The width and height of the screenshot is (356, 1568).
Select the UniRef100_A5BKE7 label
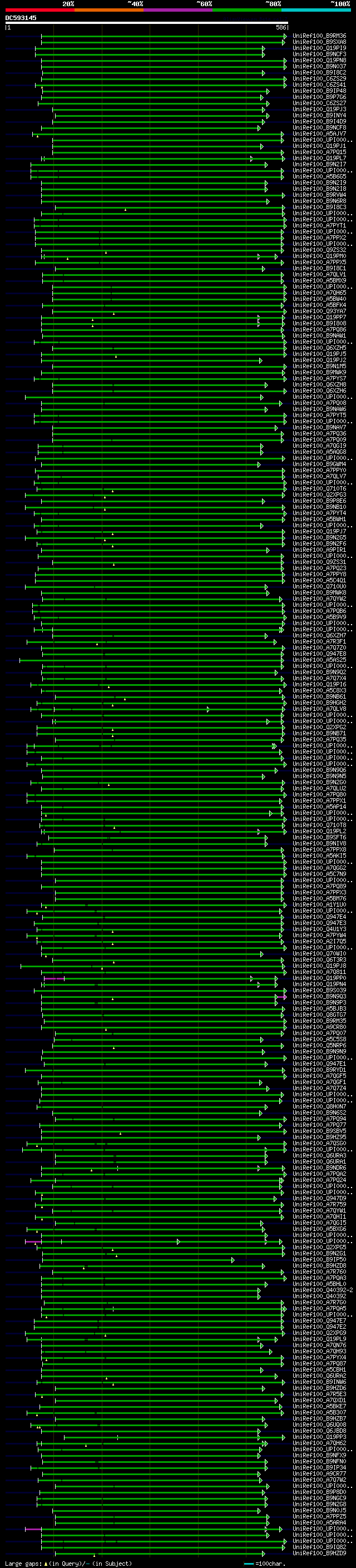319,1406
